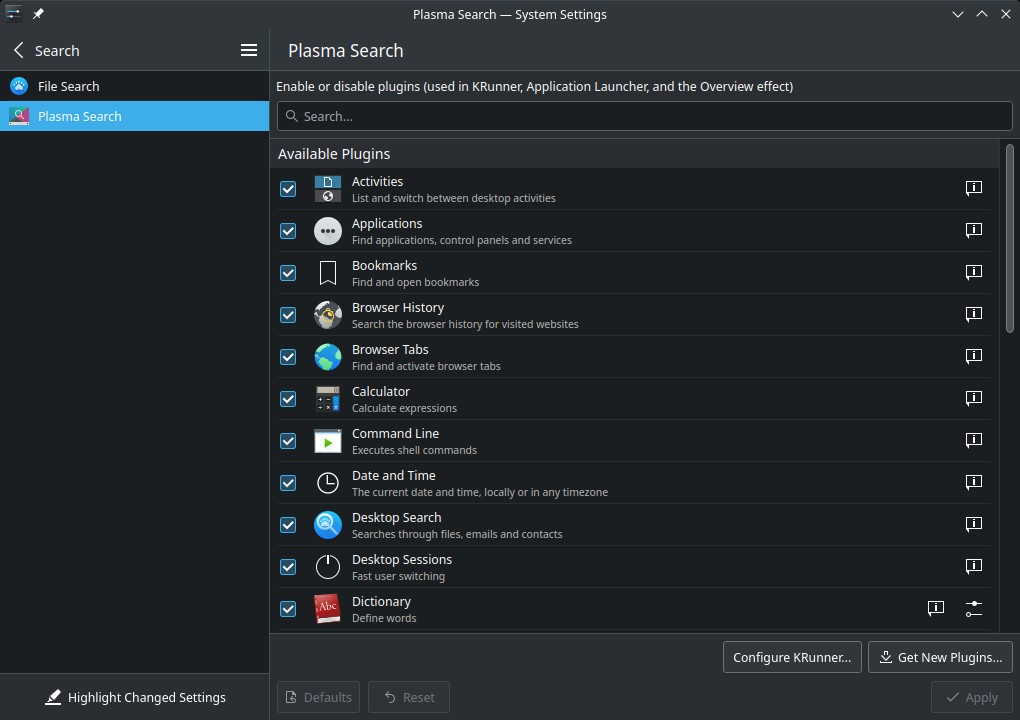Click the Plasma Search page title
The height and width of the screenshot is (720, 1020).
coord(345,50)
